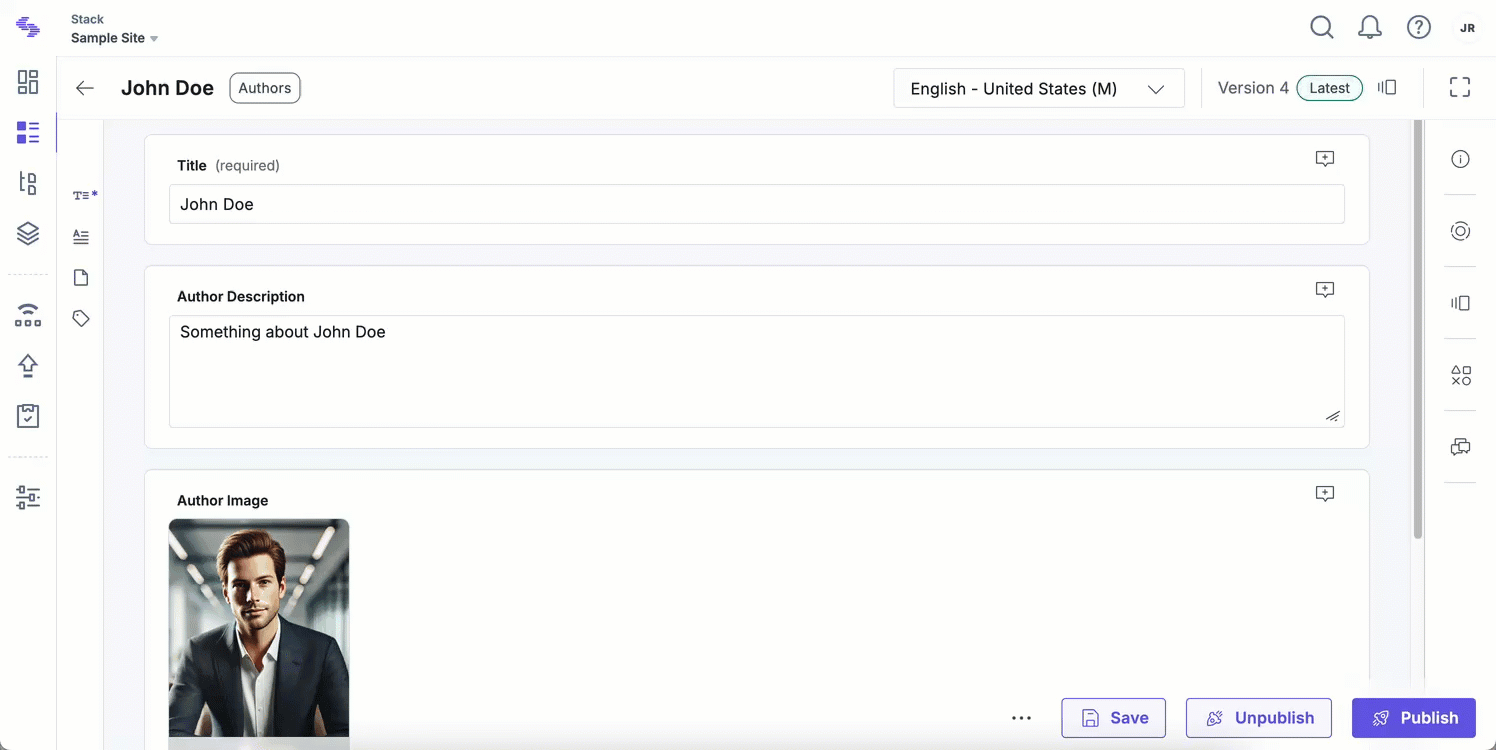Open the English - United States language dropdown

coord(1039,88)
